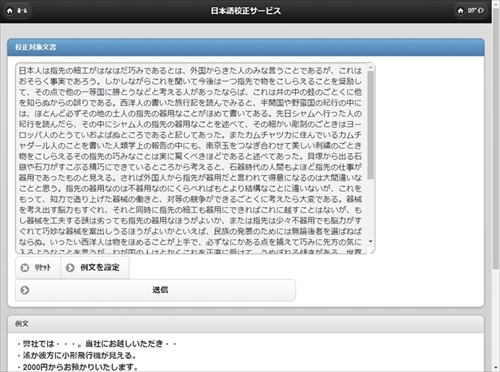Click the house icon in header left
This screenshot has width=500, height=372.
10,11
